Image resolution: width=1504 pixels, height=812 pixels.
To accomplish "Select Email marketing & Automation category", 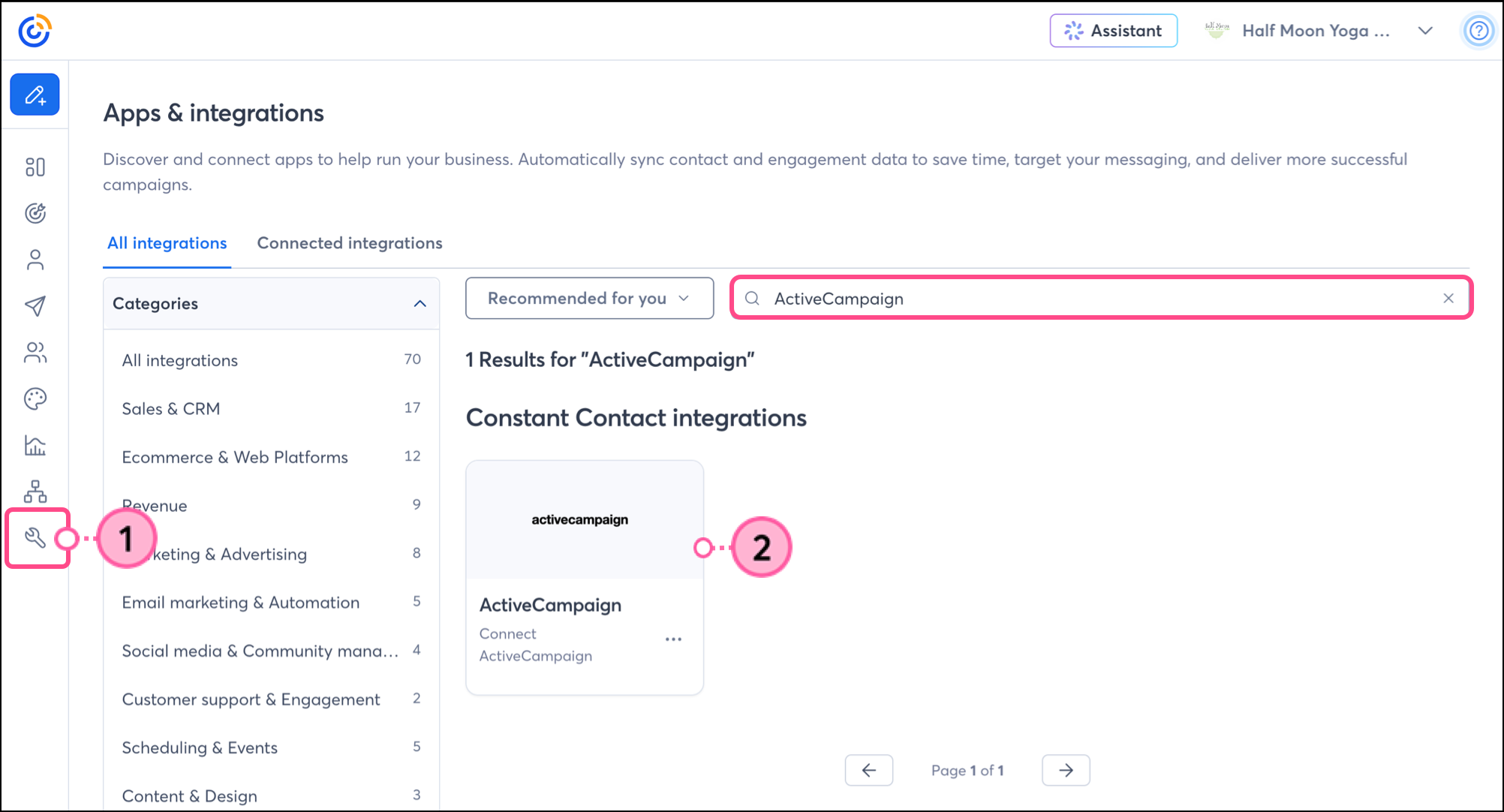I will [271, 602].
